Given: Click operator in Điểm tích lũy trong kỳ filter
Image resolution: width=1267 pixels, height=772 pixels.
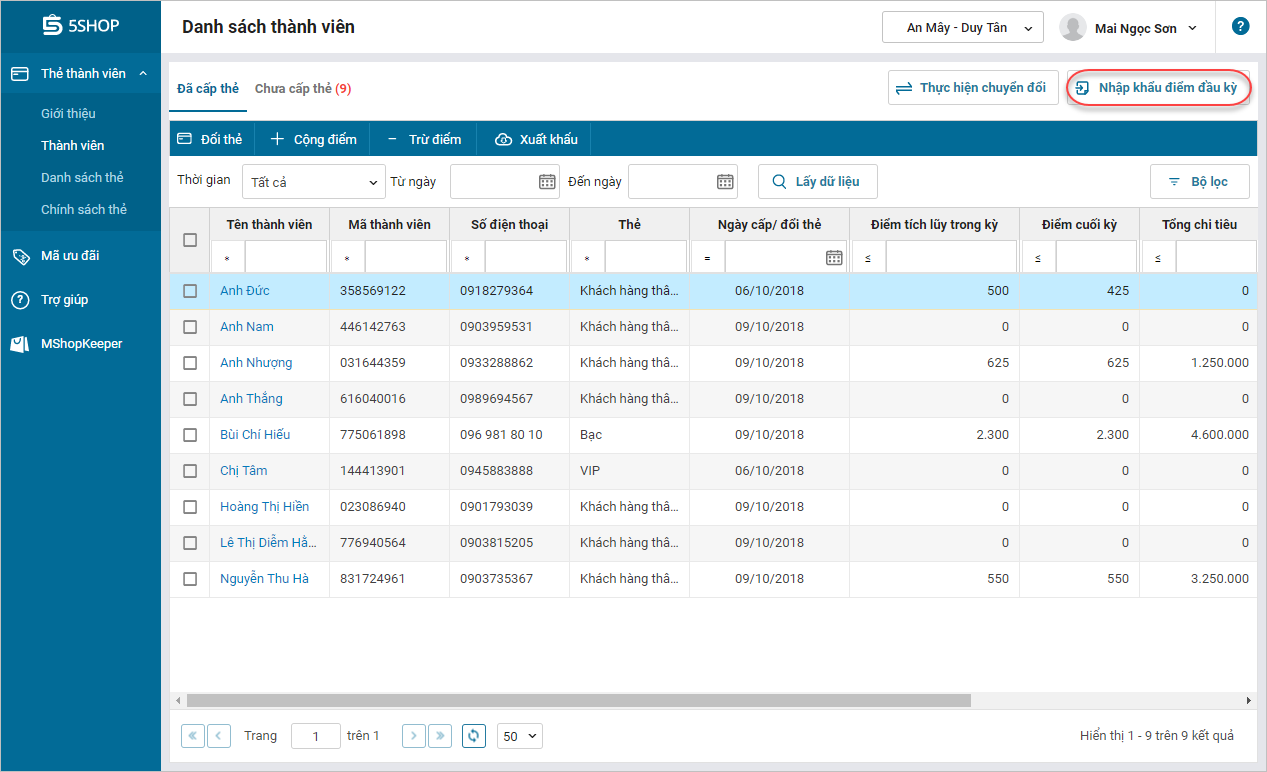Looking at the screenshot, I should pos(867,258).
